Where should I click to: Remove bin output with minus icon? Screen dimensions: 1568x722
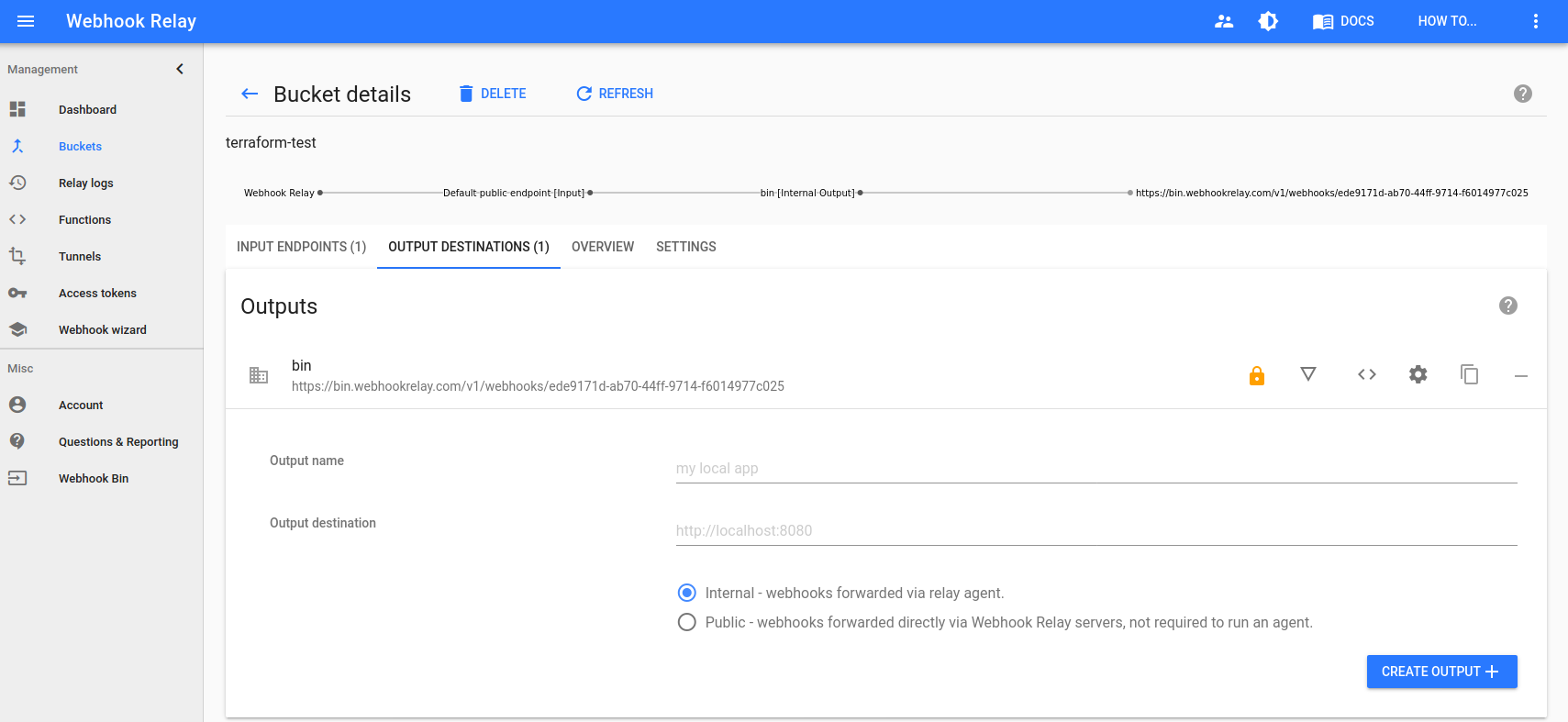click(1521, 376)
